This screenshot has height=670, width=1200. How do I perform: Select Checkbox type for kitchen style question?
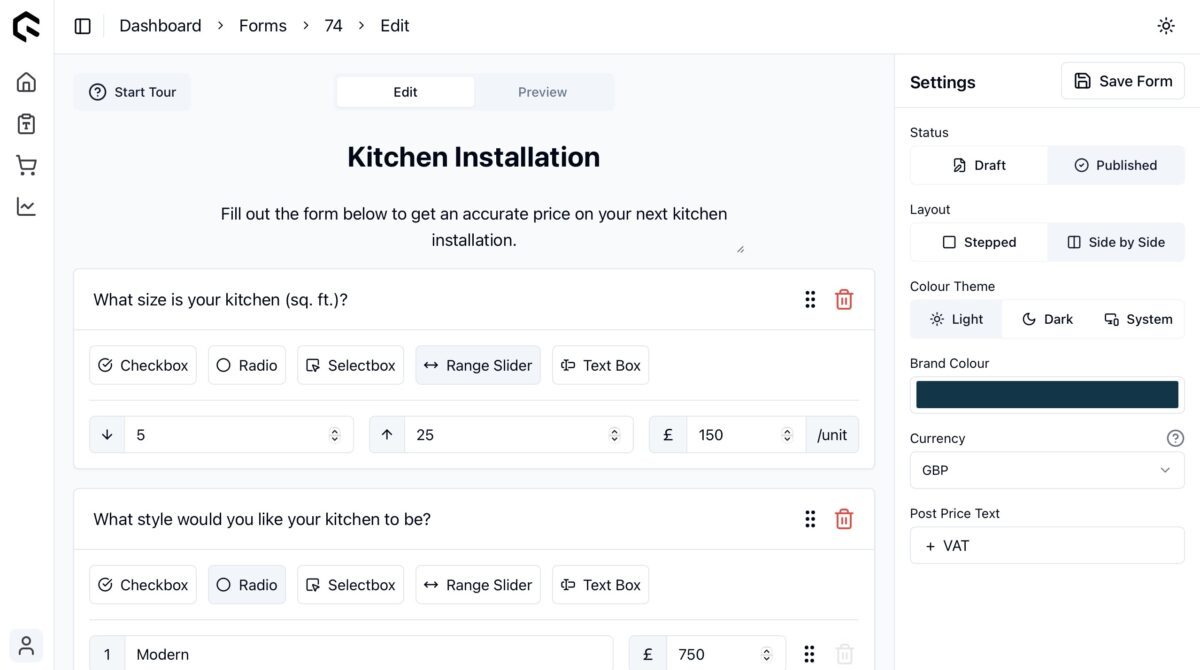click(x=143, y=585)
